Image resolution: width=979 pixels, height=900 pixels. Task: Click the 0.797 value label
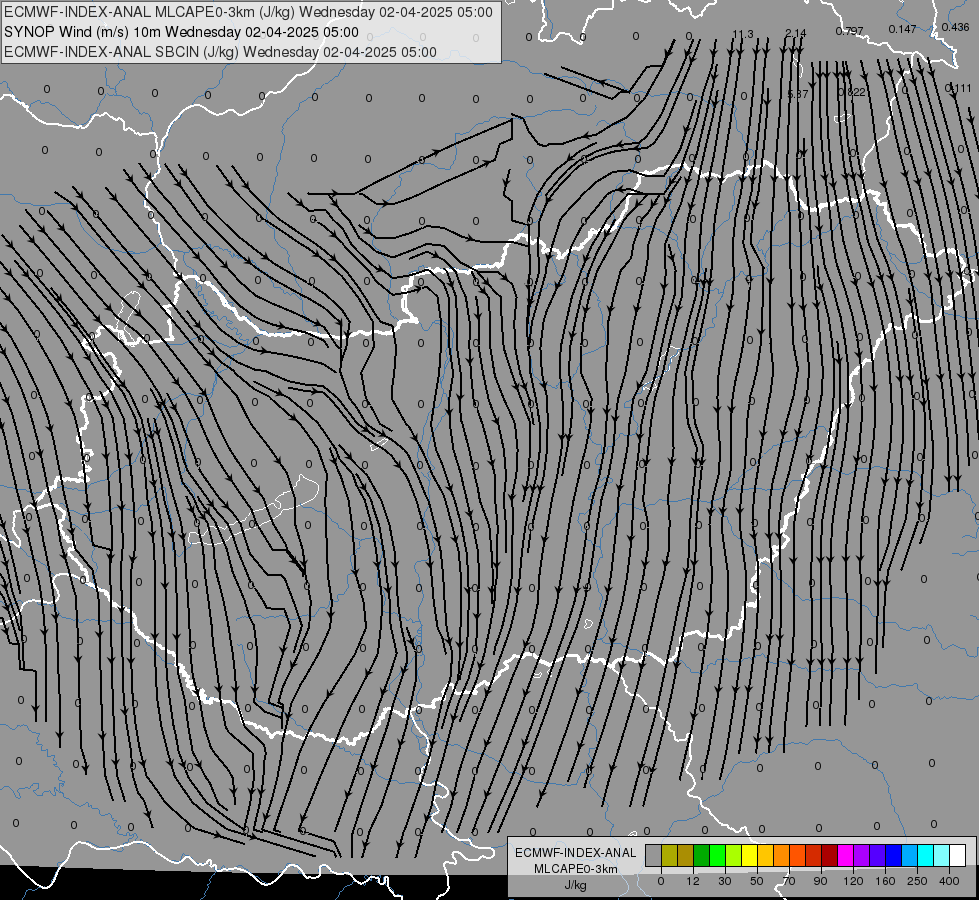pos(849,31)
